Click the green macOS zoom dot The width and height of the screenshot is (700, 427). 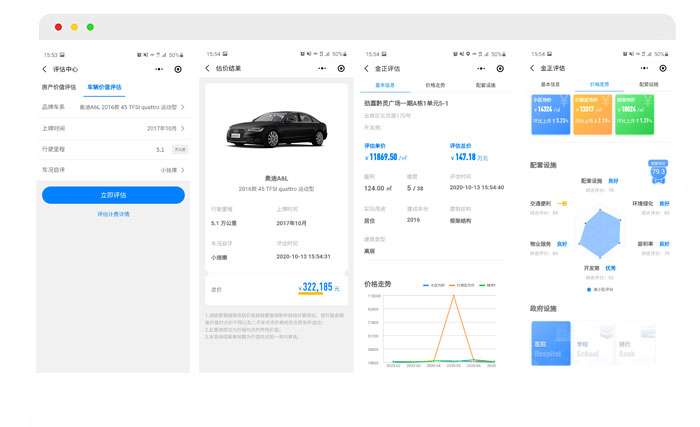(x=90, y=27)
